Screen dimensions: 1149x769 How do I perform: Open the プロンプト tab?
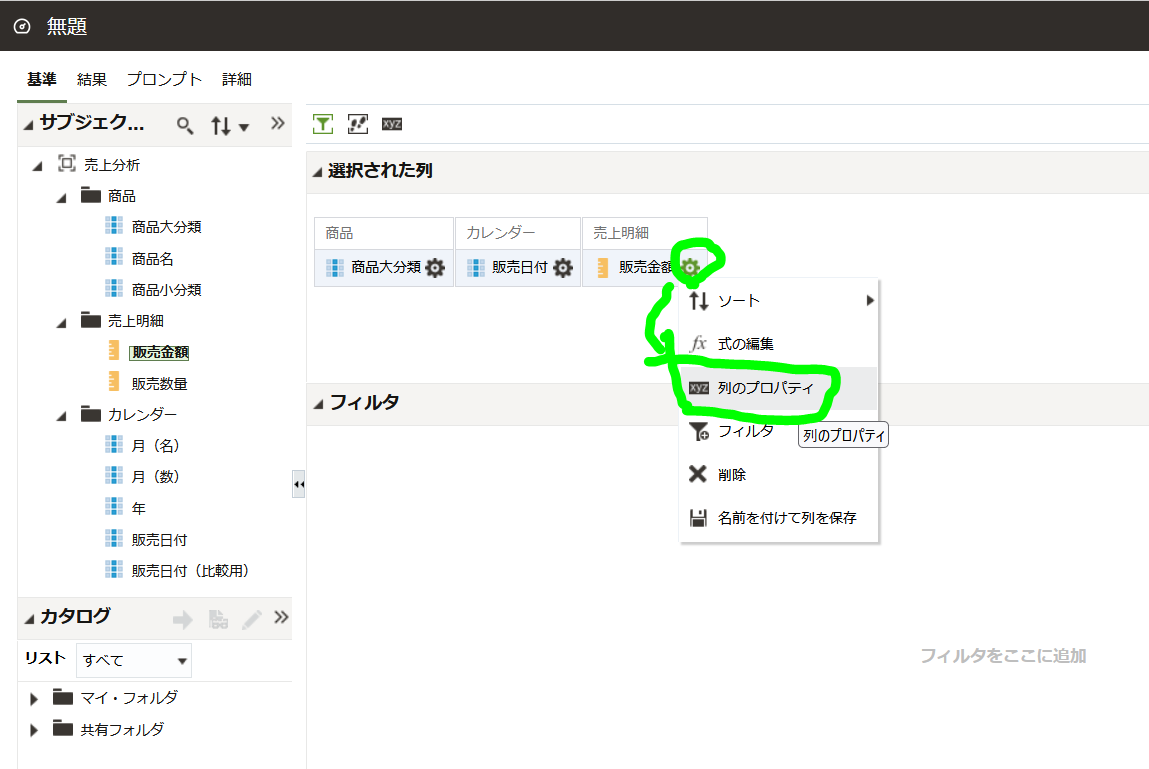click(164, 79)
